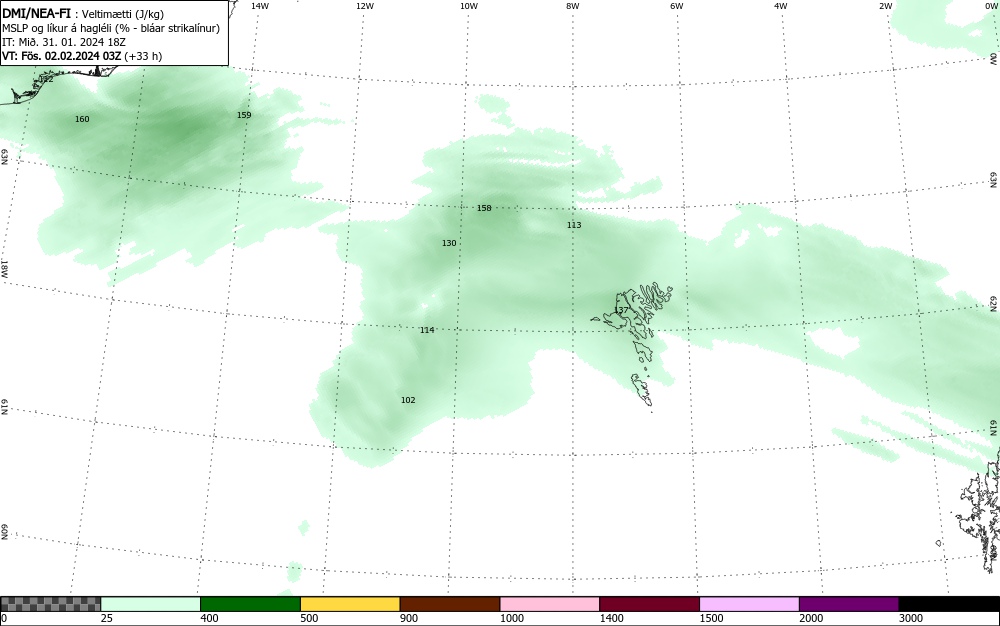Click the 60N latitude label on the left edge
The image size is (1000, 626).
point(4,533)
